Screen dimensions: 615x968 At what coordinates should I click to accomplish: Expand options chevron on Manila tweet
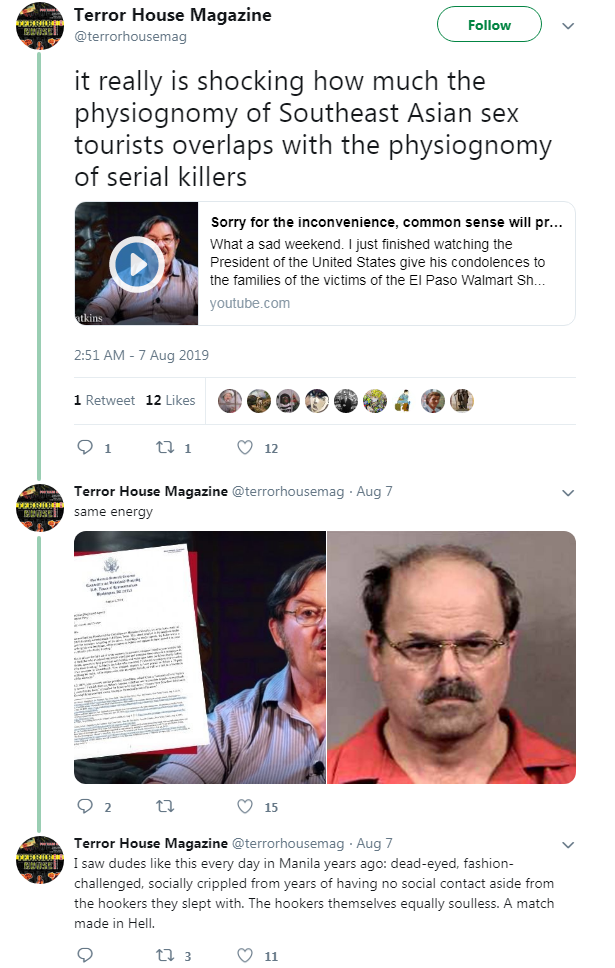568,845
